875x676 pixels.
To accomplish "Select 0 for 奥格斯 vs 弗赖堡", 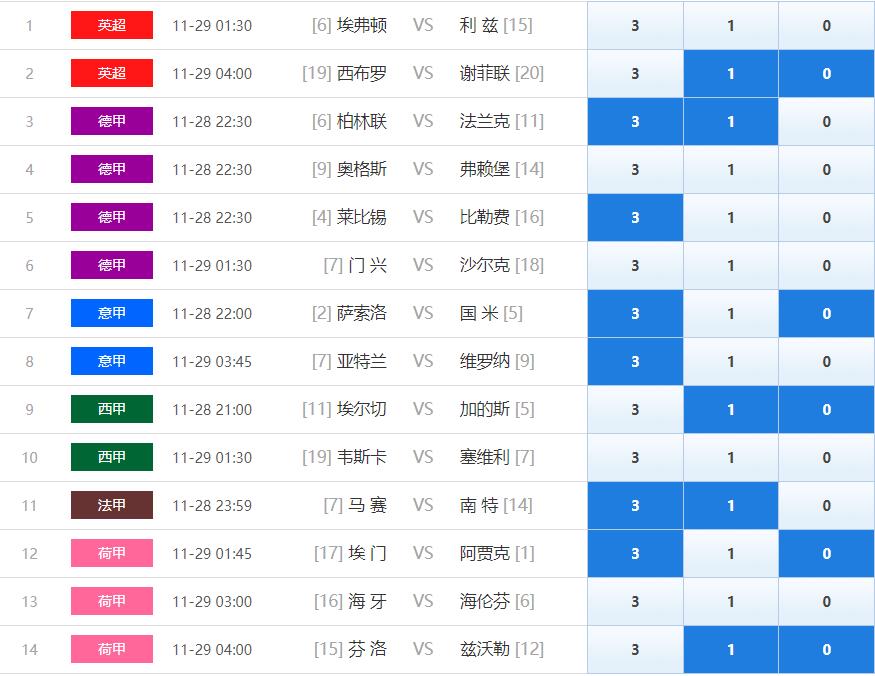I will (826, 169).
